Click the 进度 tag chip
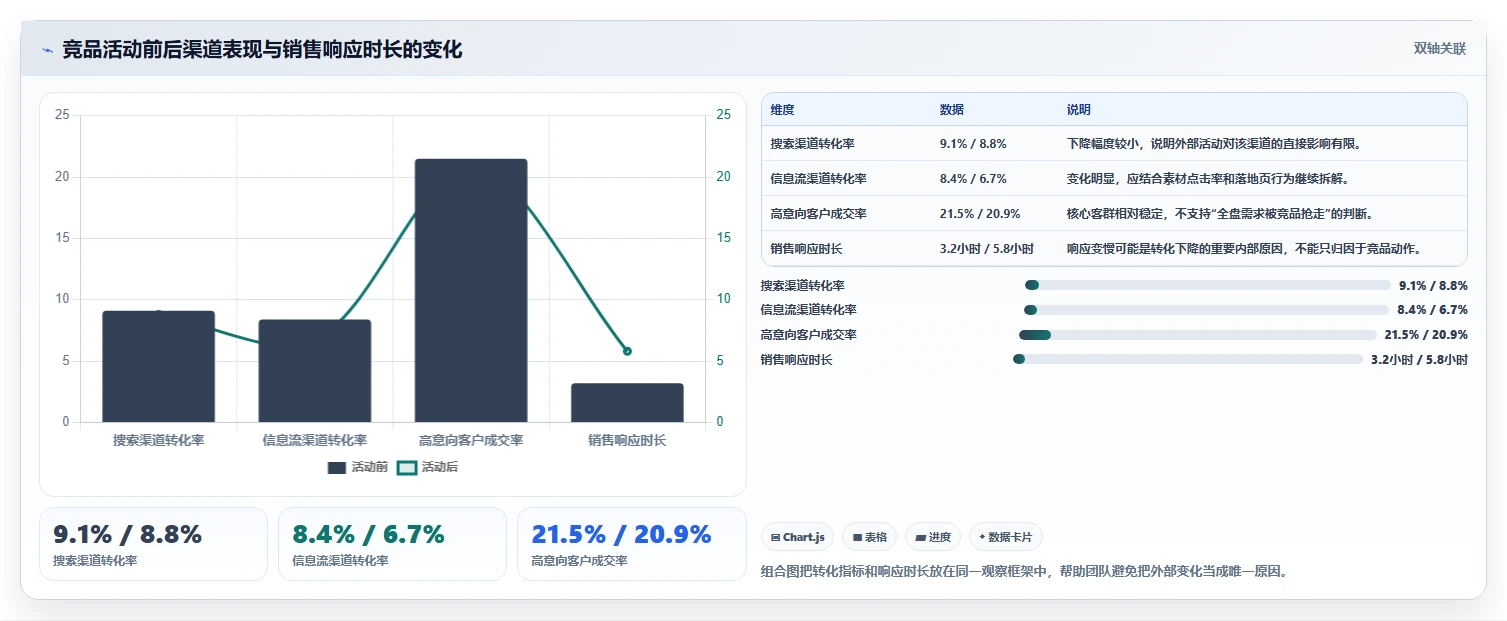 pos(933,537)
